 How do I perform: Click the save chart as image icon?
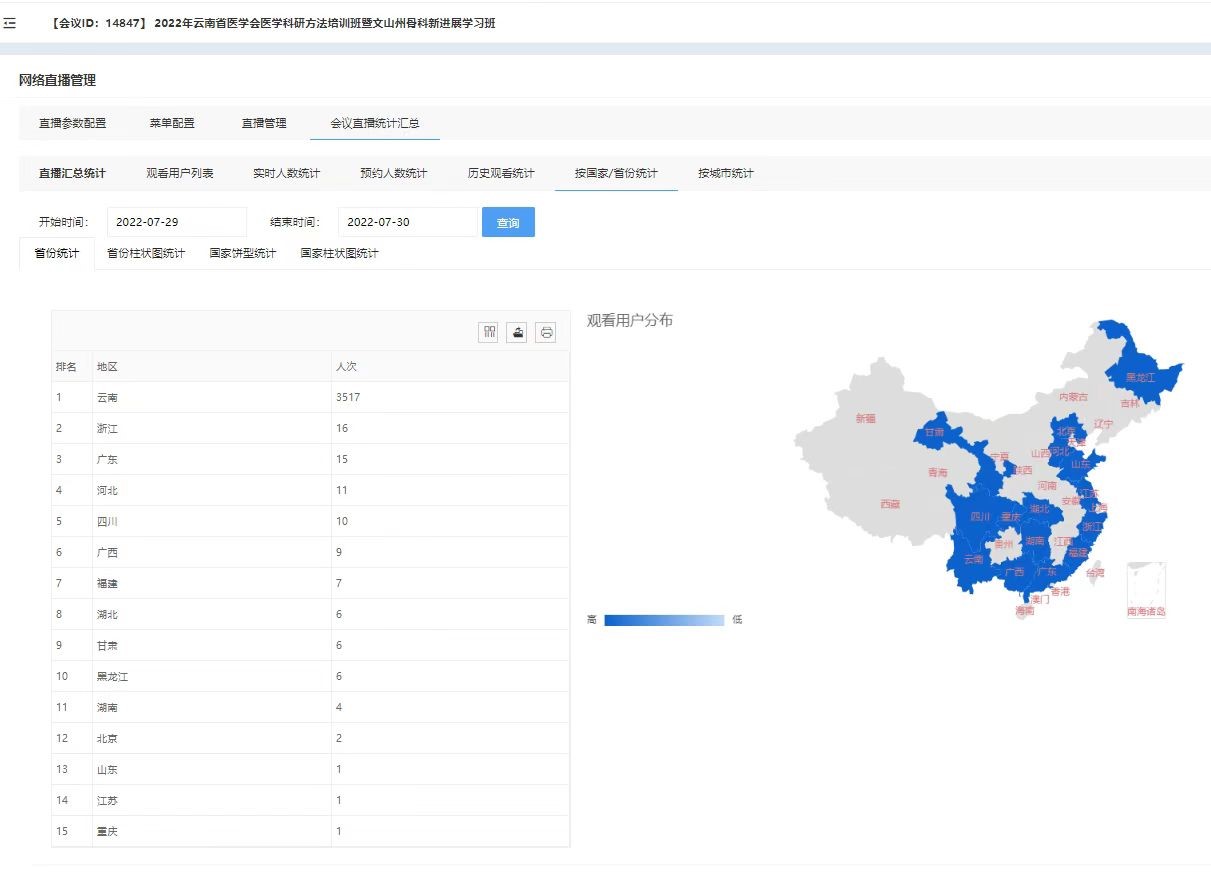[516, 332]
